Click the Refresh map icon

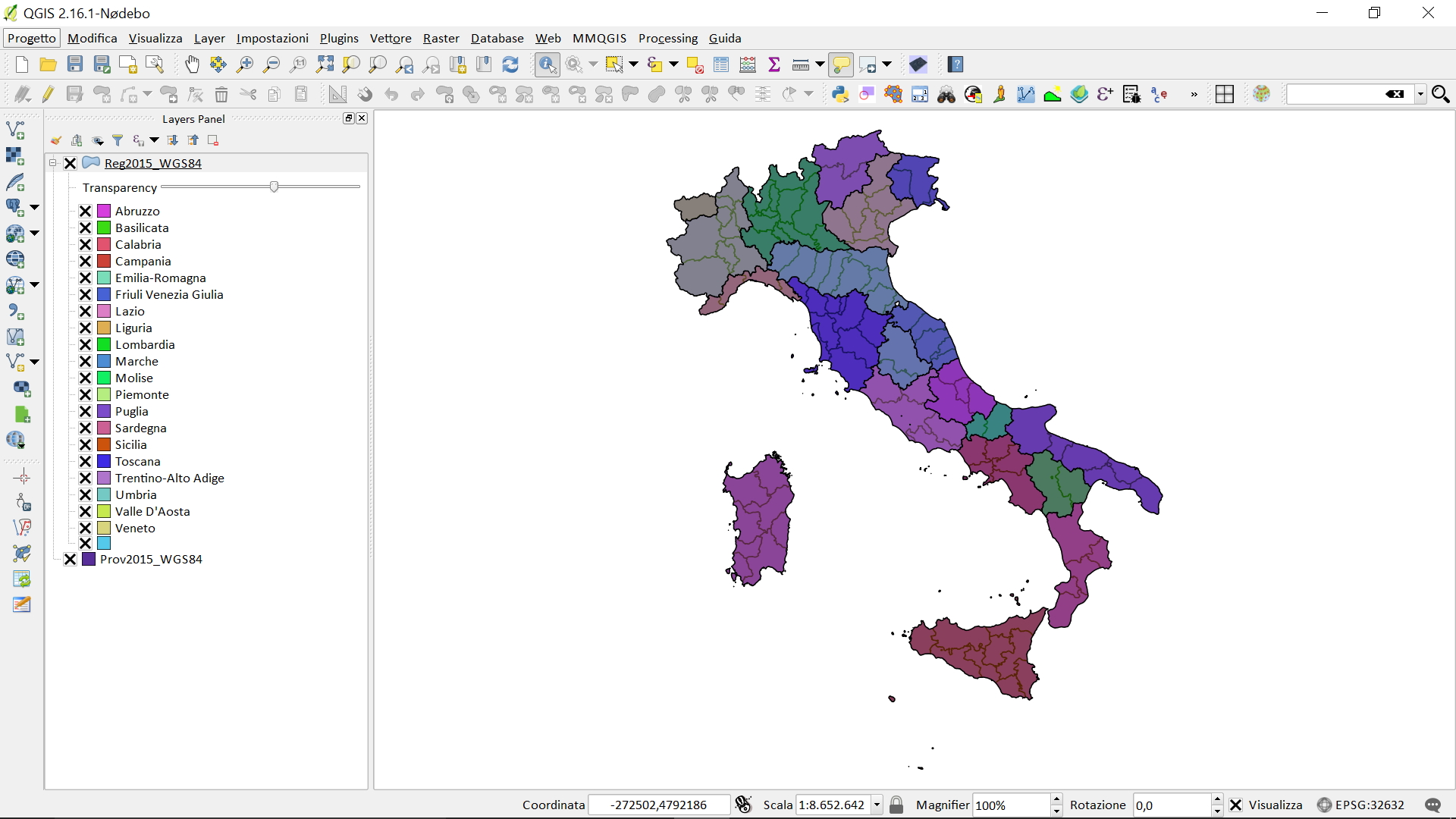tap(510, 64)
